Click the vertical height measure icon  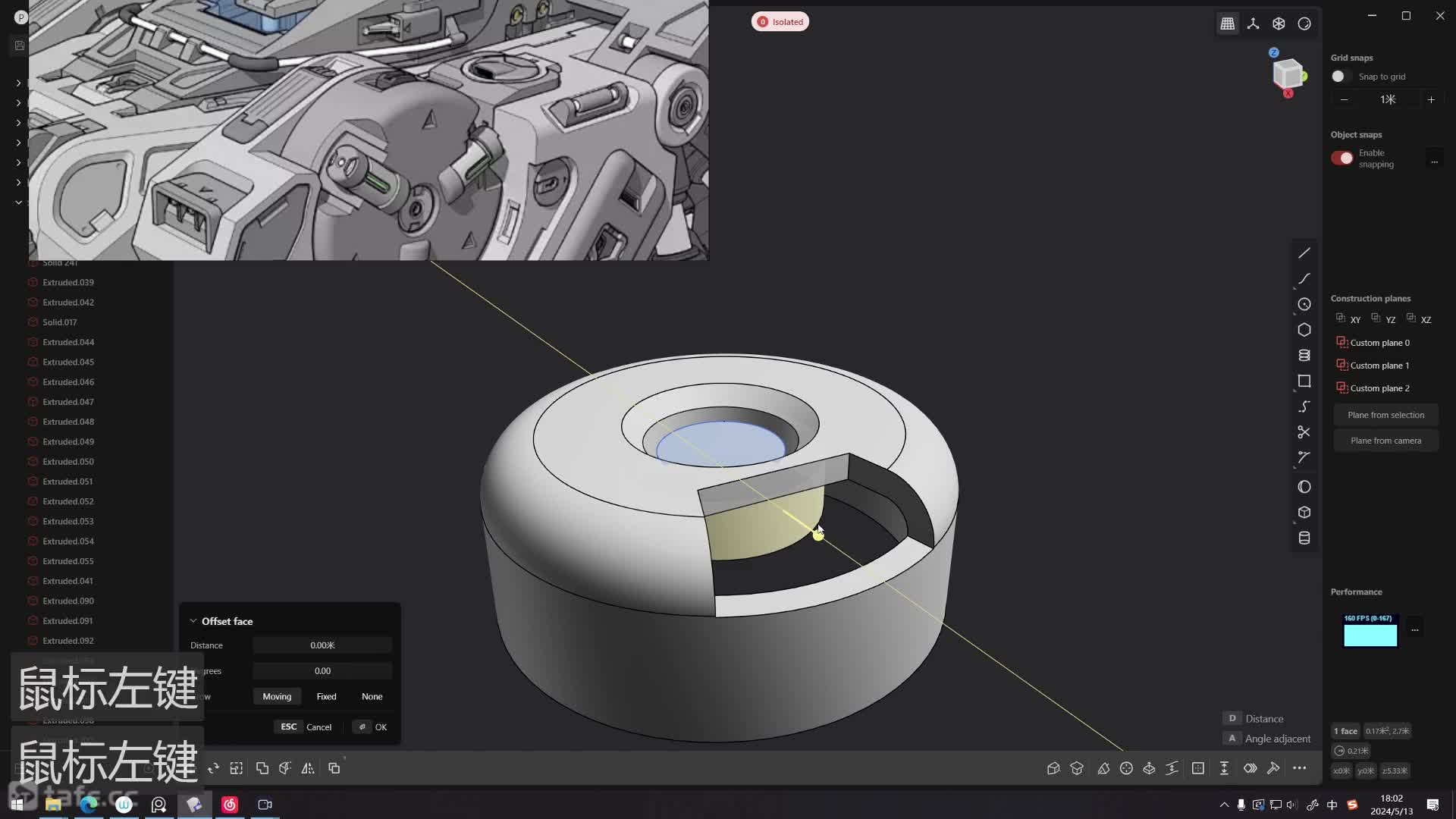1224,768
